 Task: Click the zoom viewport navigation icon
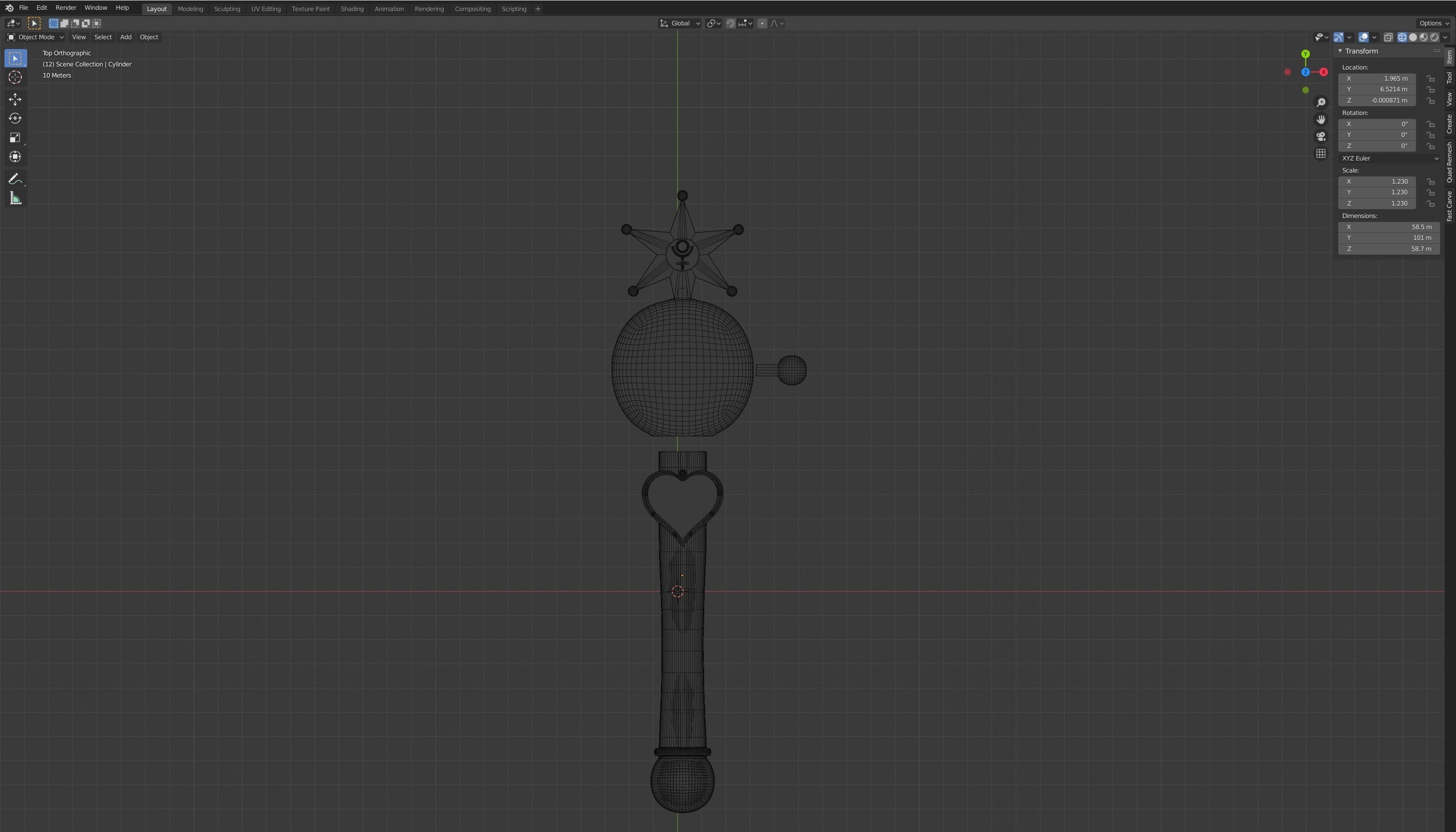click(1321, 102)
